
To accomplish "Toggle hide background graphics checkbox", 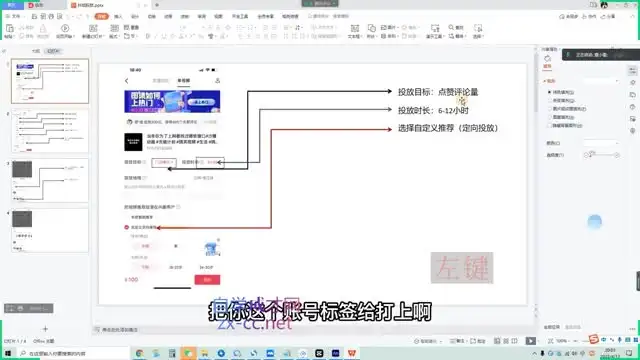I will (x=550, y=126).
